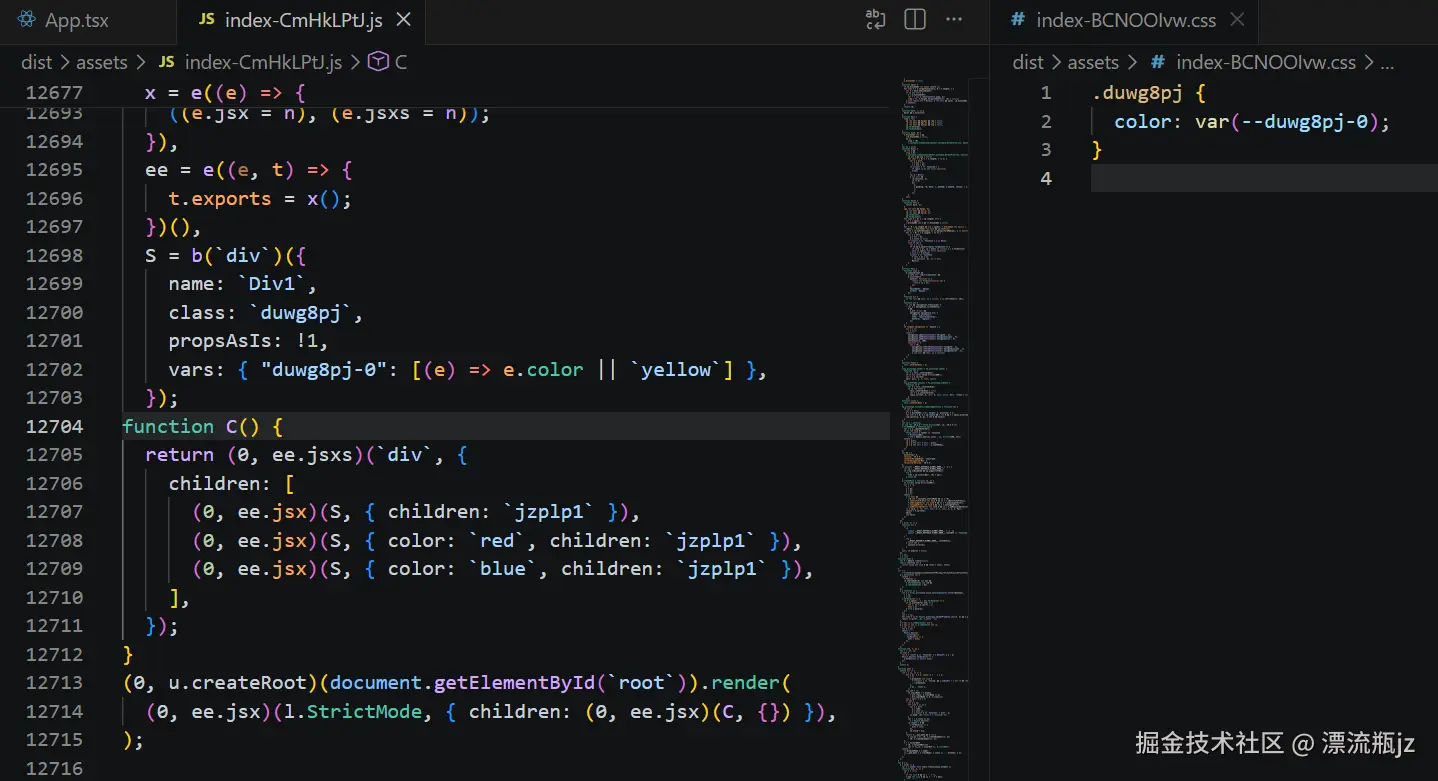Split the editor to the right
1438x781 pixels.
[x=914, y=20]
